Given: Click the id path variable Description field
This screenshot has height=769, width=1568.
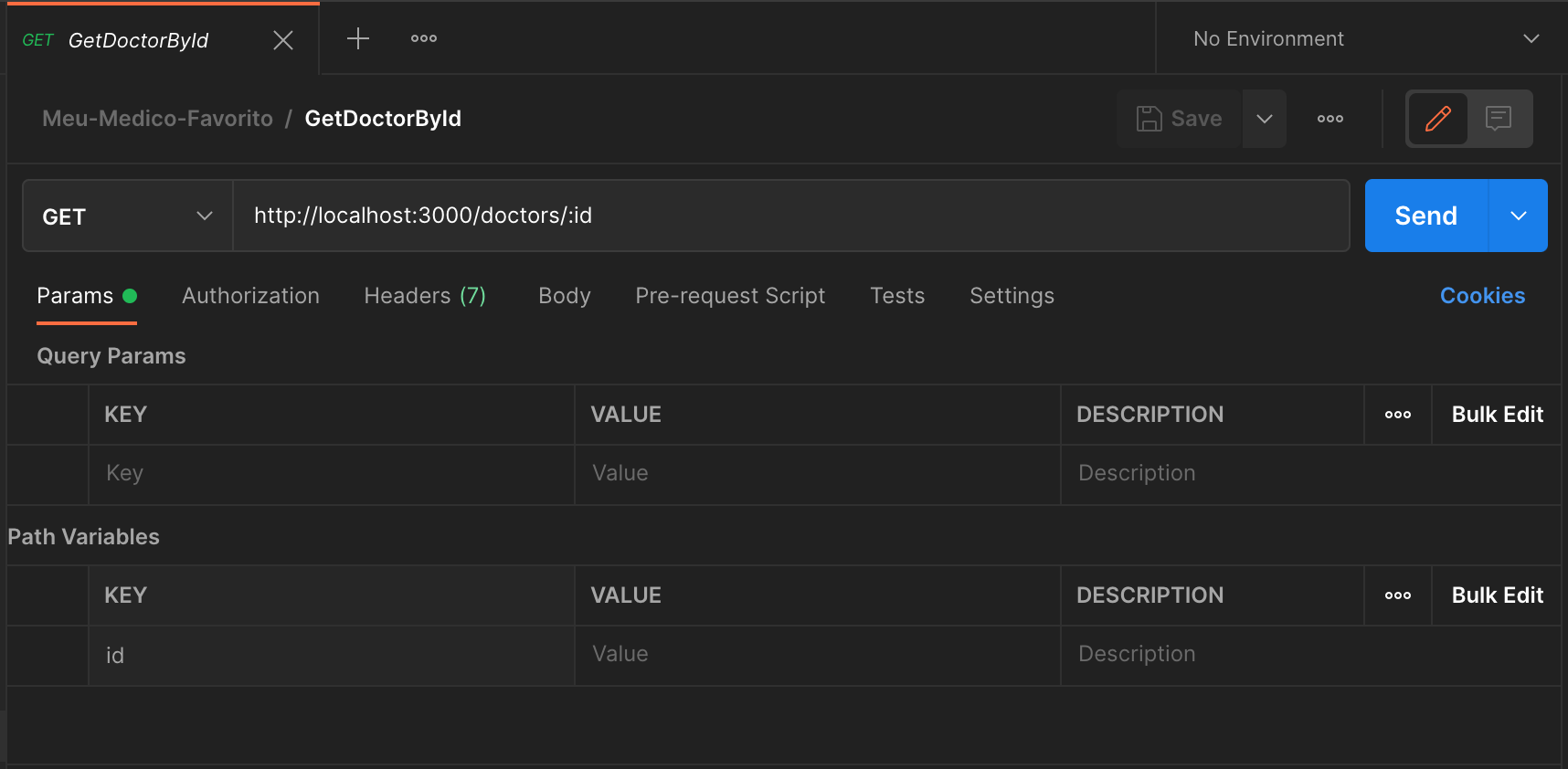Looking at the screenshot, I should coord(1311,654).
